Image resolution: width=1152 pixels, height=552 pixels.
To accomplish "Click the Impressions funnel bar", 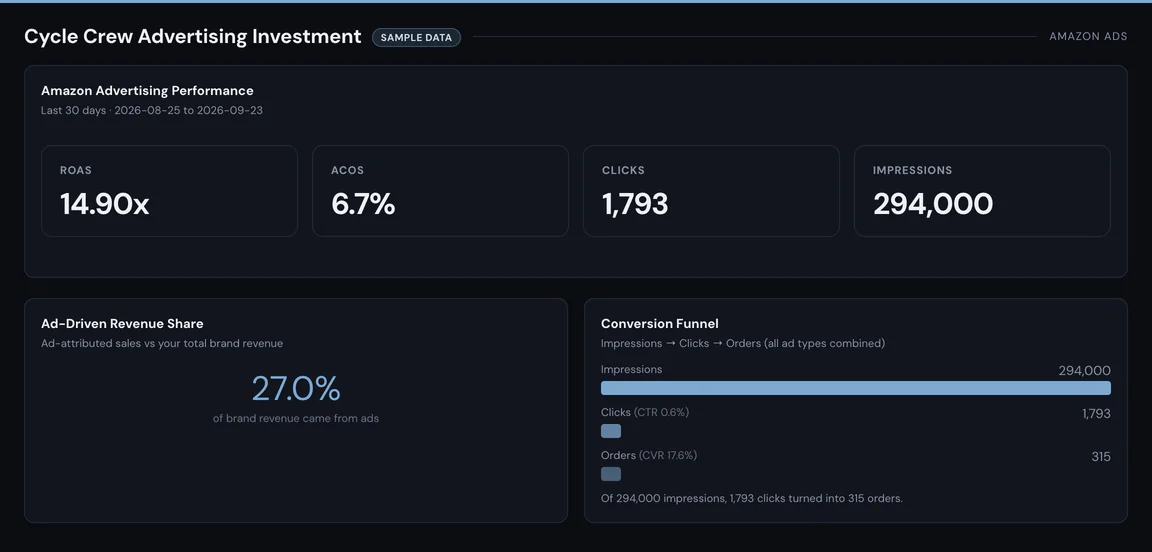I will pyautogui.click(x=856, y=388).
